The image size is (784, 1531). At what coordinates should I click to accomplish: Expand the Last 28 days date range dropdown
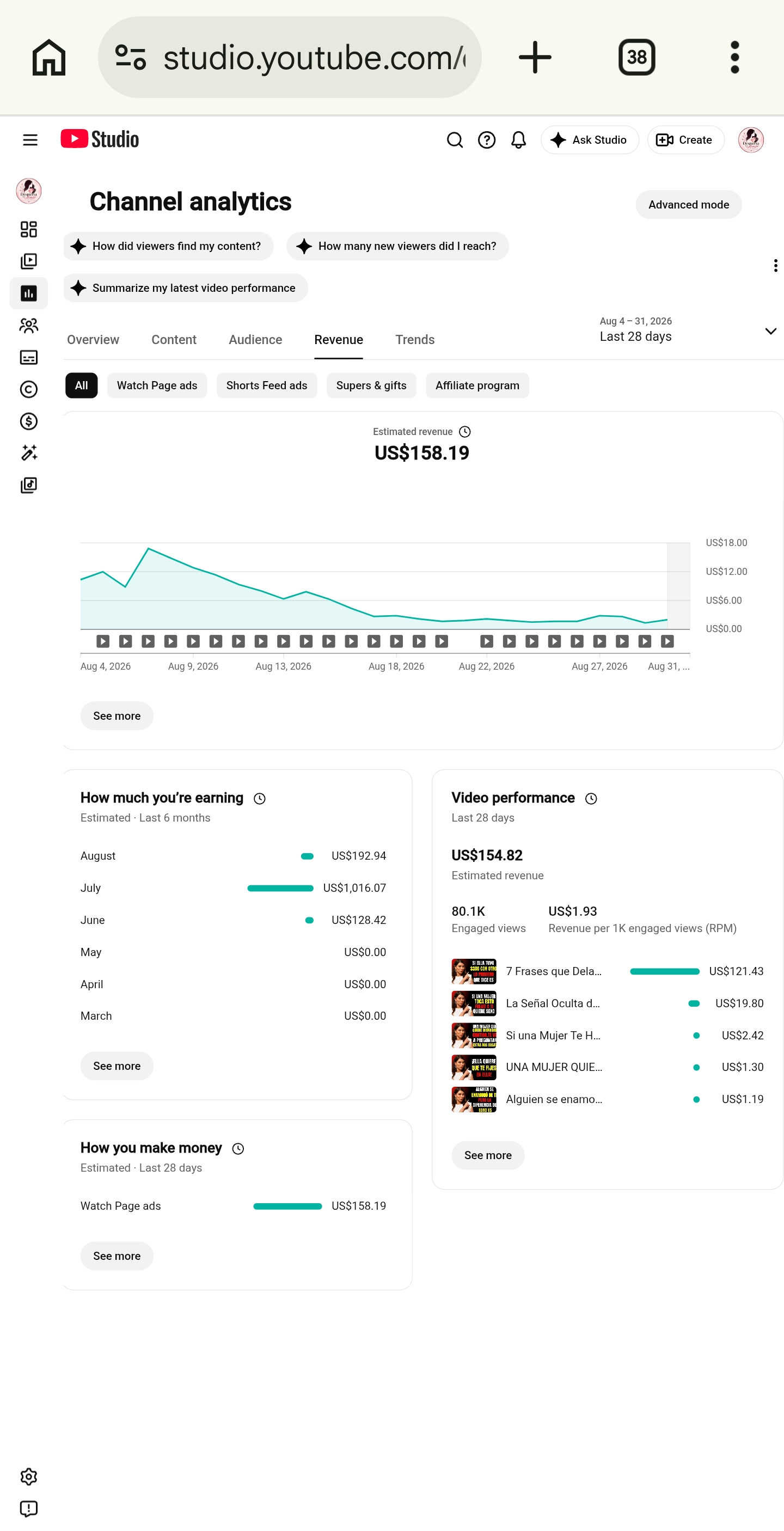coord(688,330)
